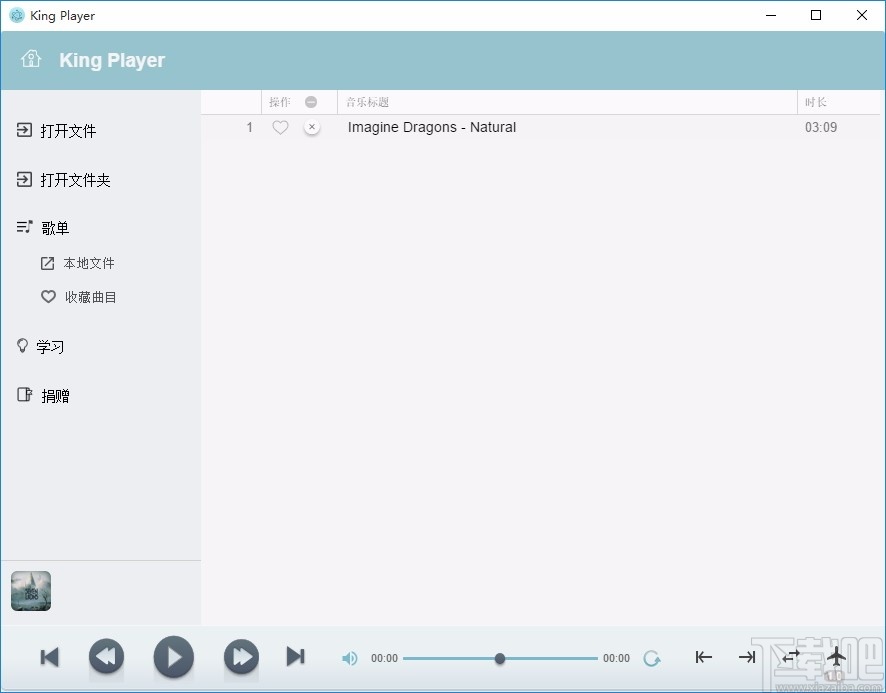Open a file via 打开文件 icon
The height and width of the screenshot is (693, 886).
coord(24,130)
